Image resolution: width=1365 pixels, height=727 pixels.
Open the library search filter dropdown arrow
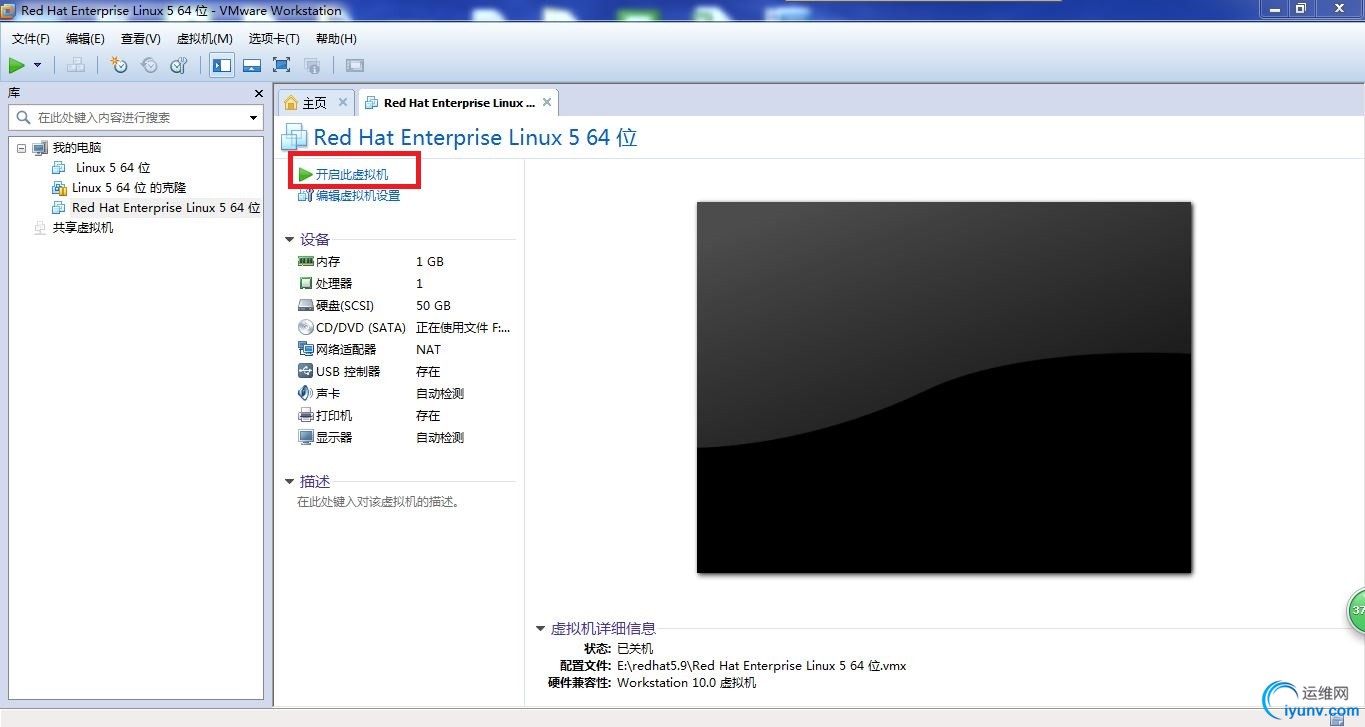coord(253,118)
